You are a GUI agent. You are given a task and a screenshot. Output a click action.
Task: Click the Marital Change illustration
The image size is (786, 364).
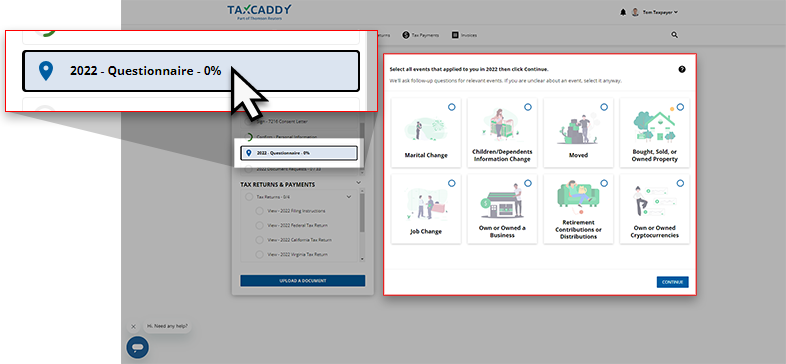425,129
